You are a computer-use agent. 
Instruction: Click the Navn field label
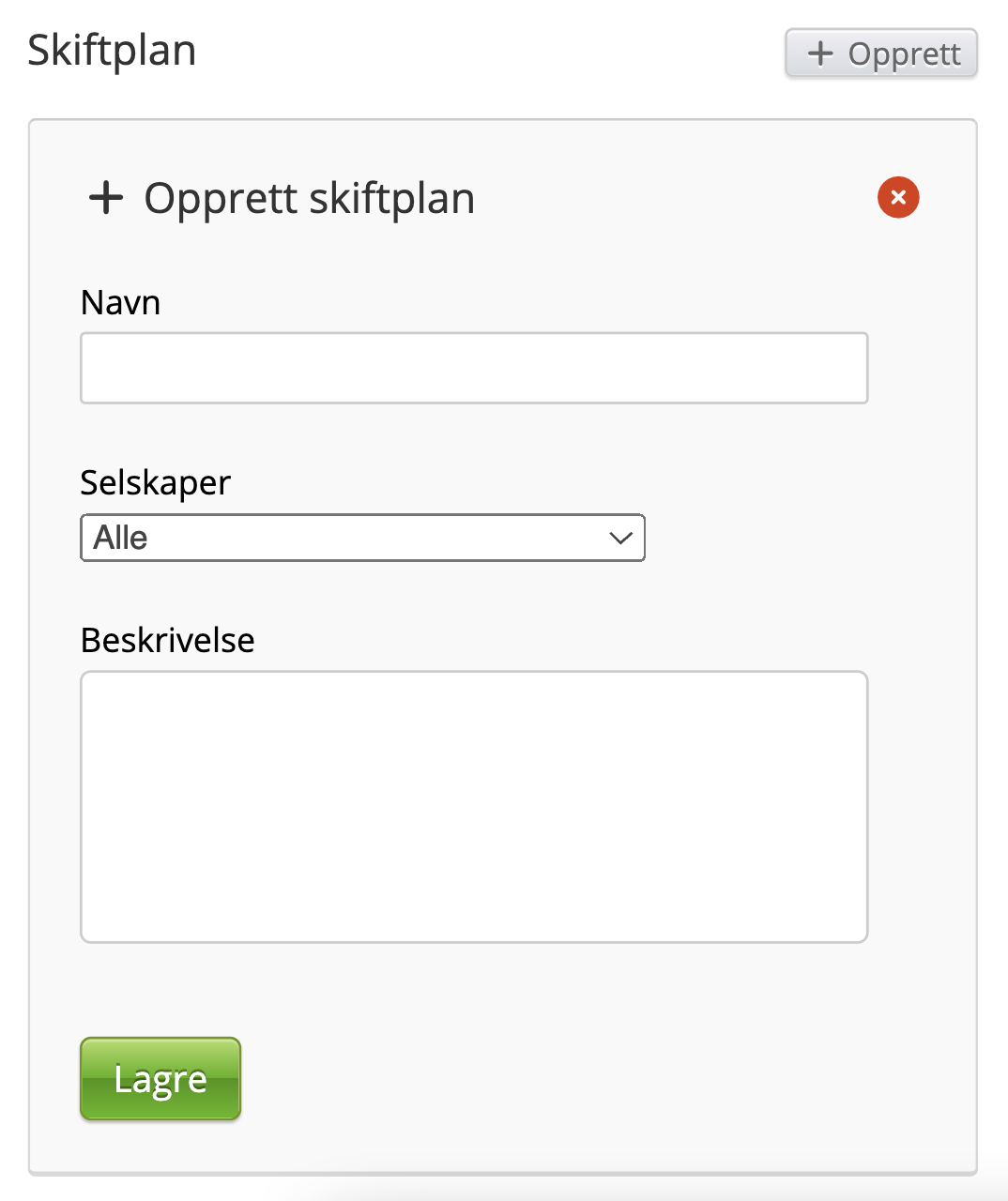[x=121, y=303]
